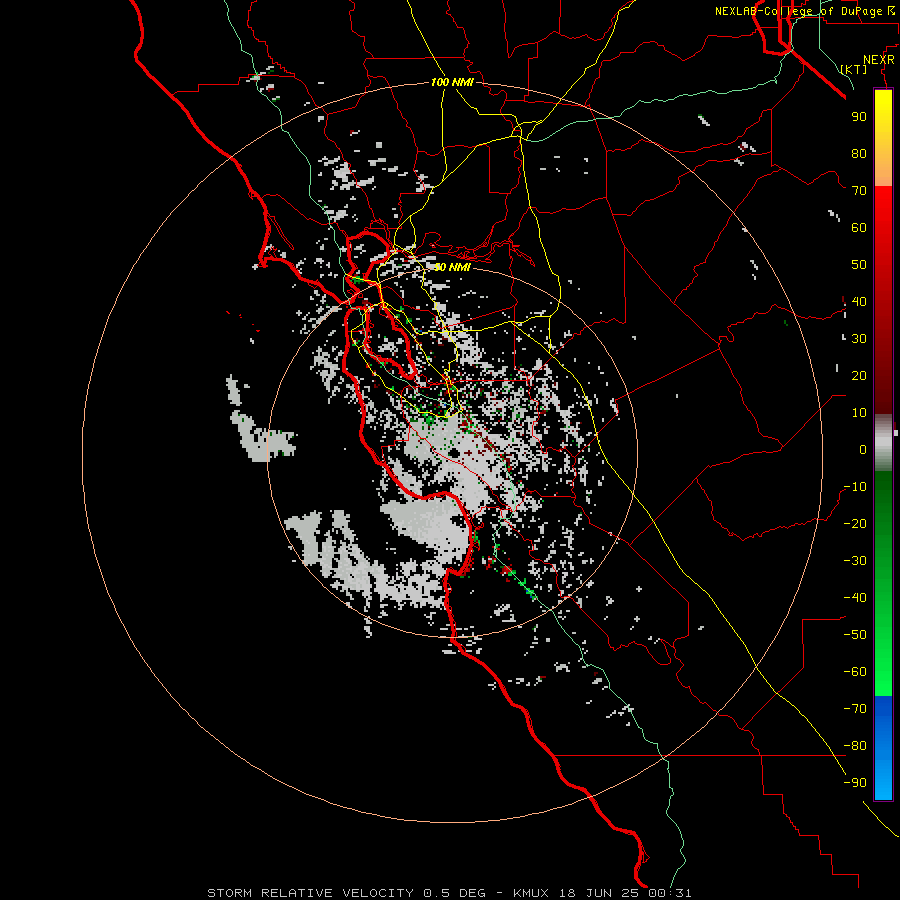Click the -30 value on velocity scale
The image size is (900, 900).
coord(855,561)
